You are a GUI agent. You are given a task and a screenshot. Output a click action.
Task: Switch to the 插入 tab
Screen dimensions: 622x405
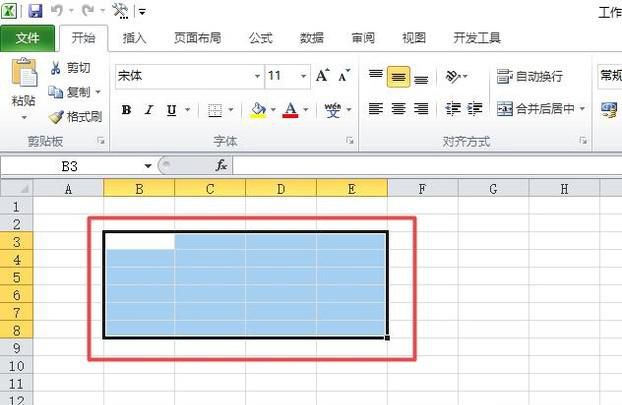tap(134, 38)
